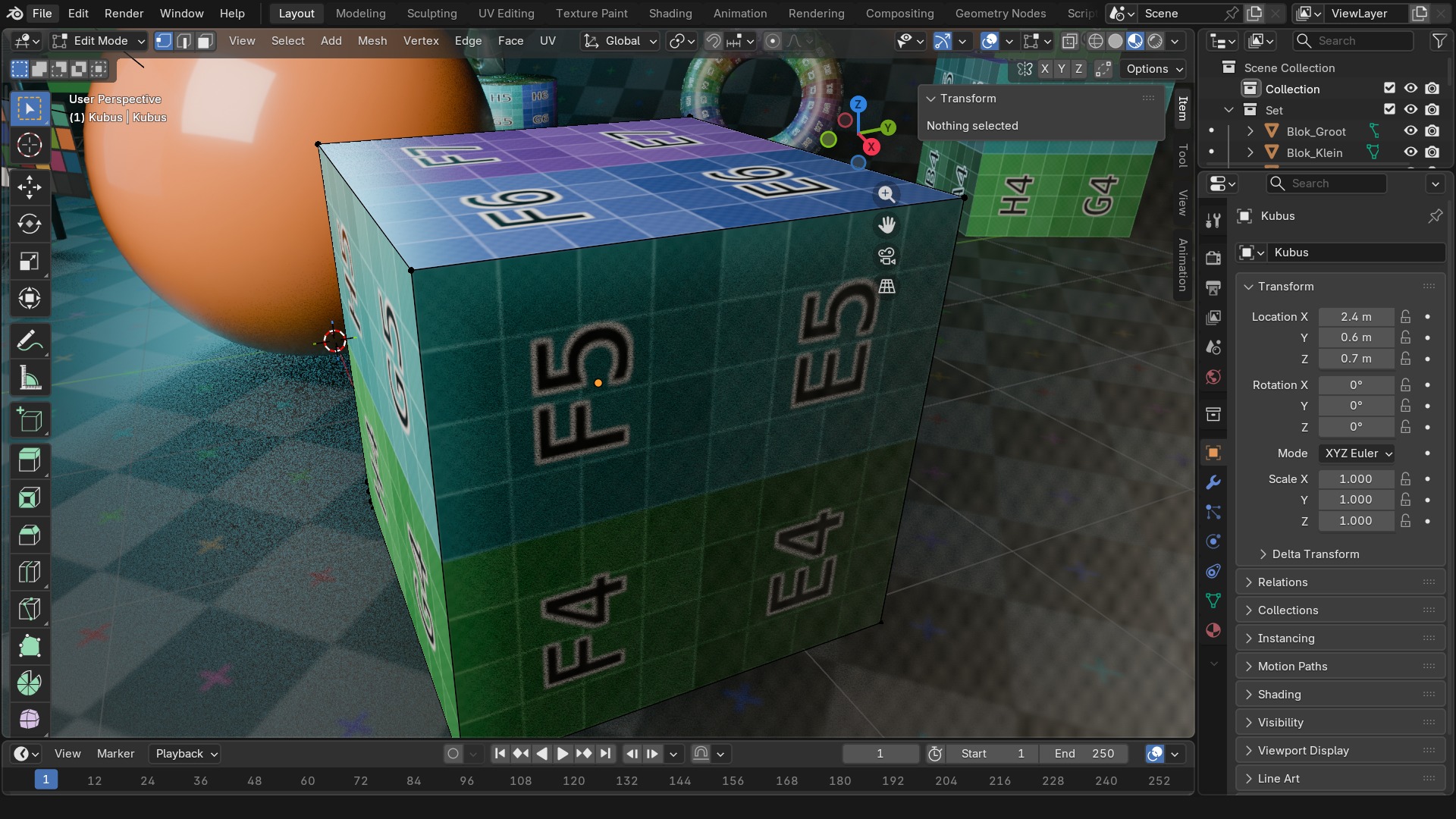Click the Marker menu in timeline
The image size is (1456, 819).
pyautogui.click(x=115, y=754)
